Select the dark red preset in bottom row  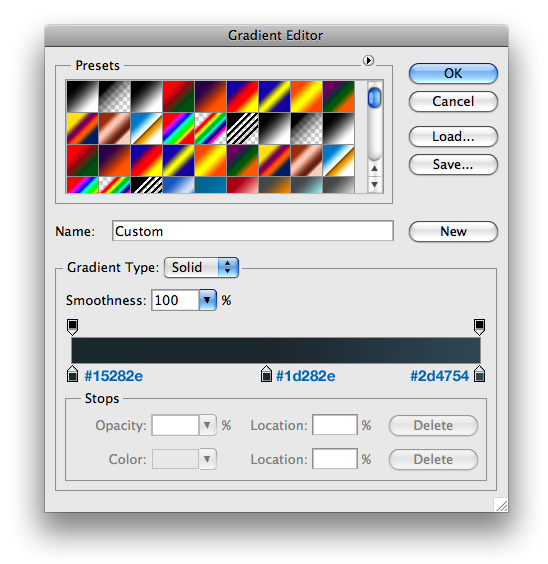click(242, 185)
